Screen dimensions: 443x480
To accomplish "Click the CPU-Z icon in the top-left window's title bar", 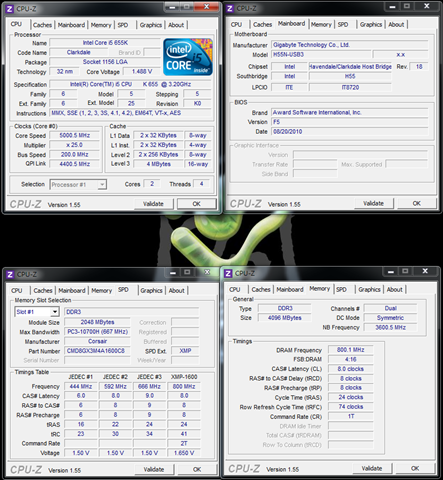I will coord(10,9).
